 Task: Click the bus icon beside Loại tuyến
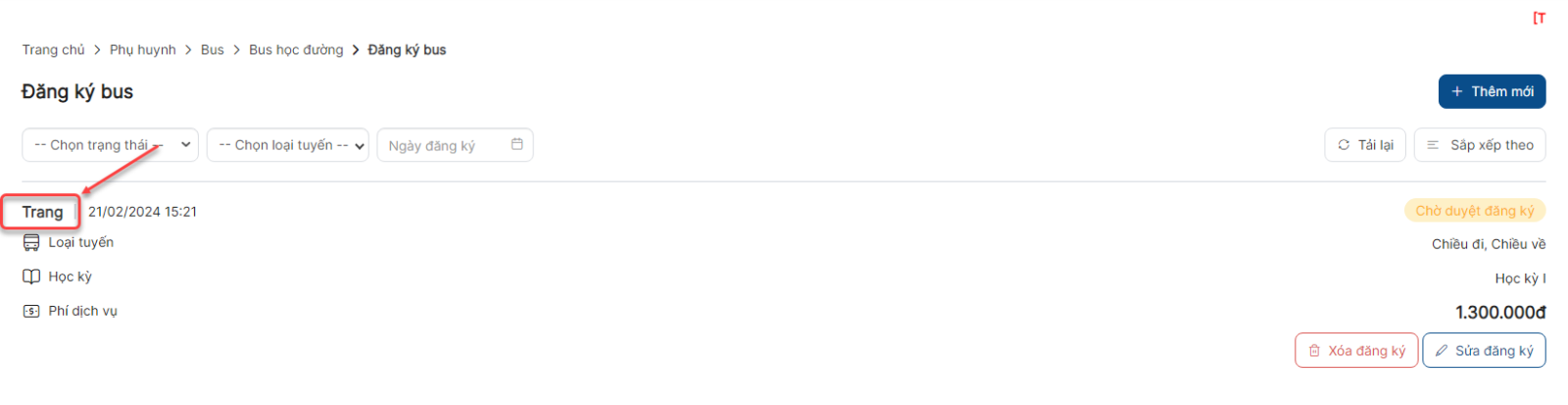click(x=31, y=242)
